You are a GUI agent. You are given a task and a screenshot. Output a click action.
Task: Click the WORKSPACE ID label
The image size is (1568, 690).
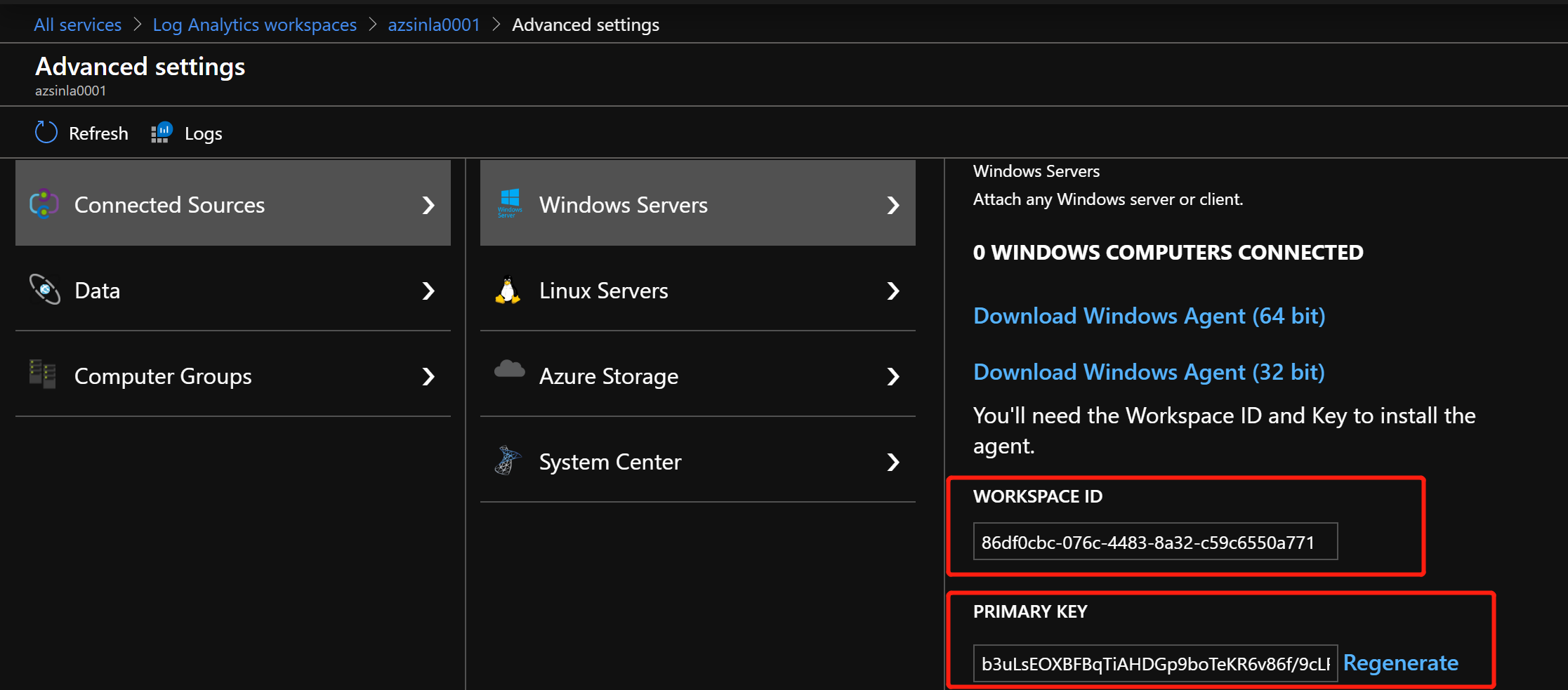1038,496
